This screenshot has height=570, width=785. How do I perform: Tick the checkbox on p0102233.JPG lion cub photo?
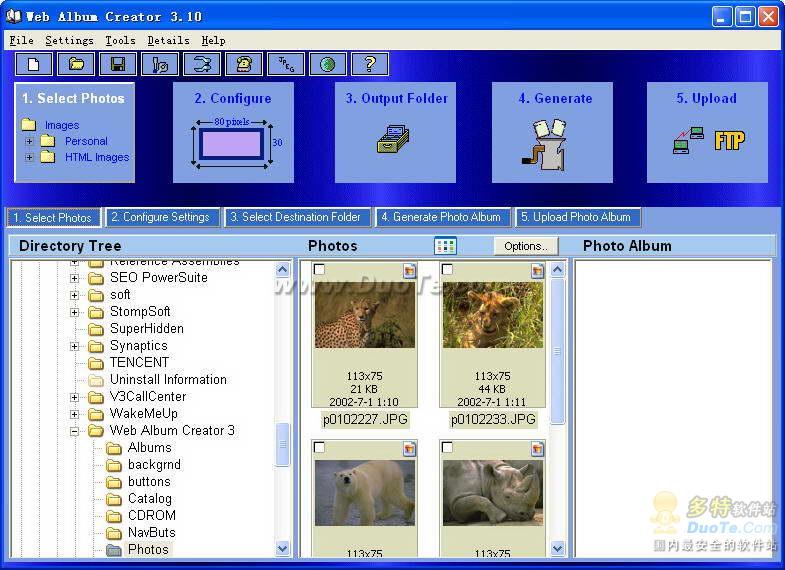(x=447, y=270)
